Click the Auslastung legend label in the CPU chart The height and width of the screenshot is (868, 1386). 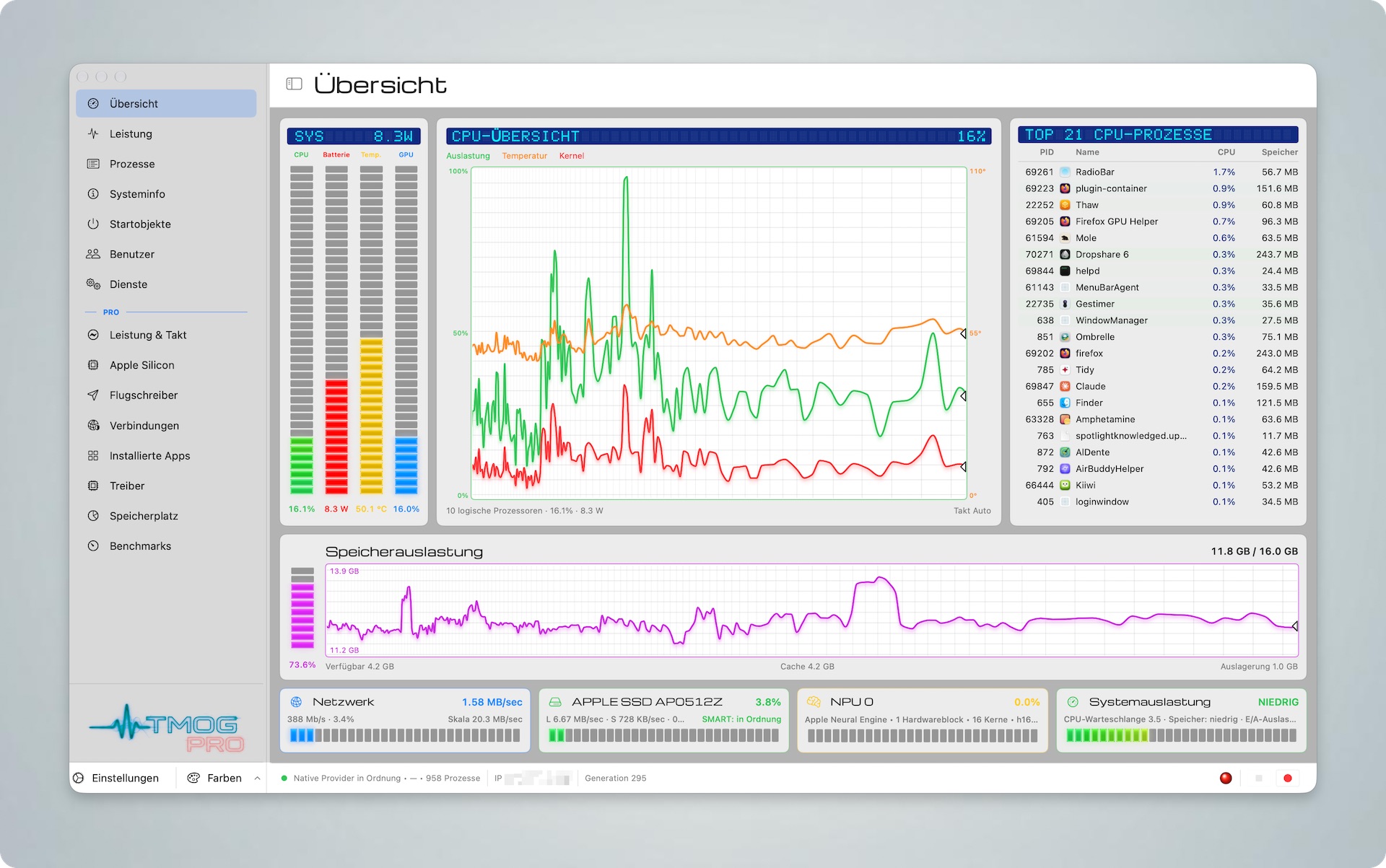[468, 156]
